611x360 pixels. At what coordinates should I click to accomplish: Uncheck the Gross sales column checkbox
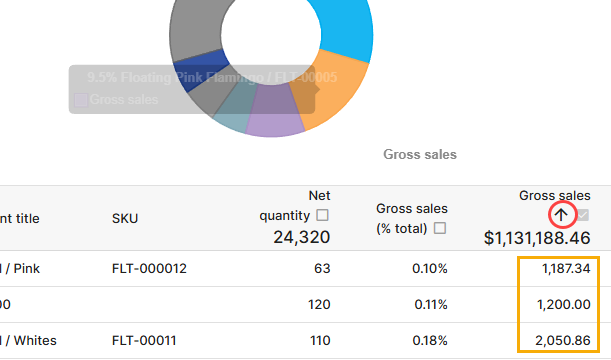tap(583, 215)
